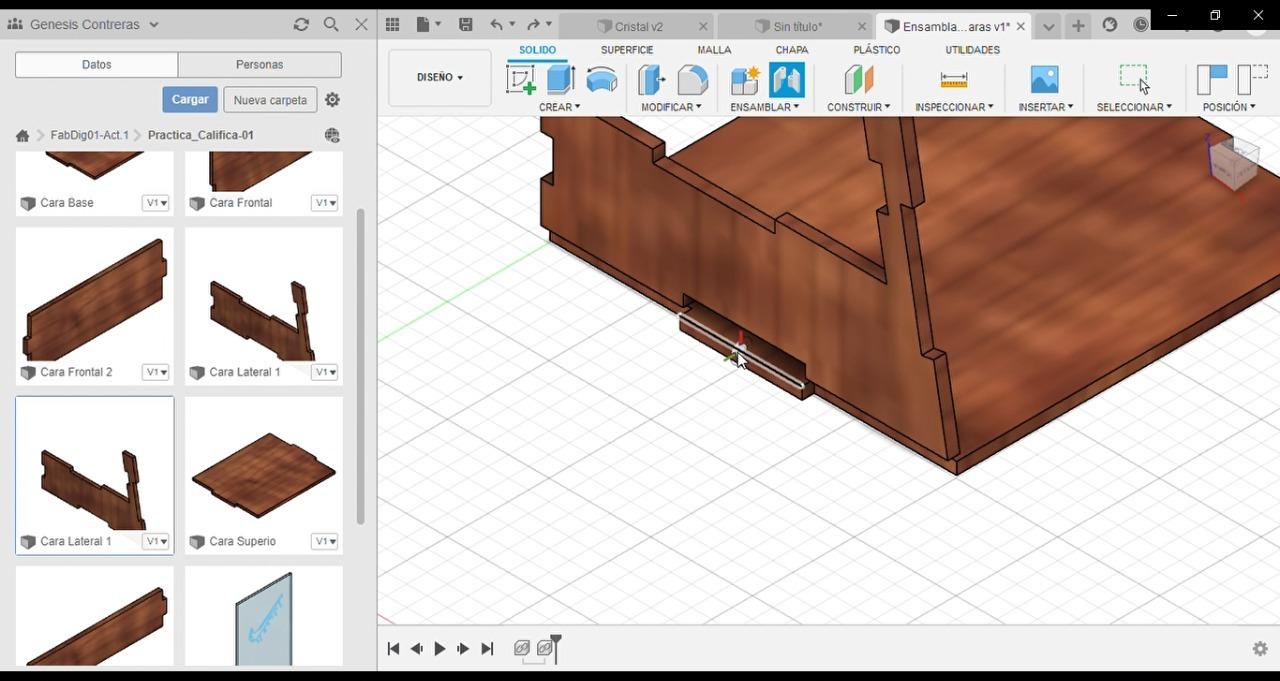The image size is (1280, 681).
Task: Activate the Joint tool in Ensamblar
Action: click(x=786, y=80)
